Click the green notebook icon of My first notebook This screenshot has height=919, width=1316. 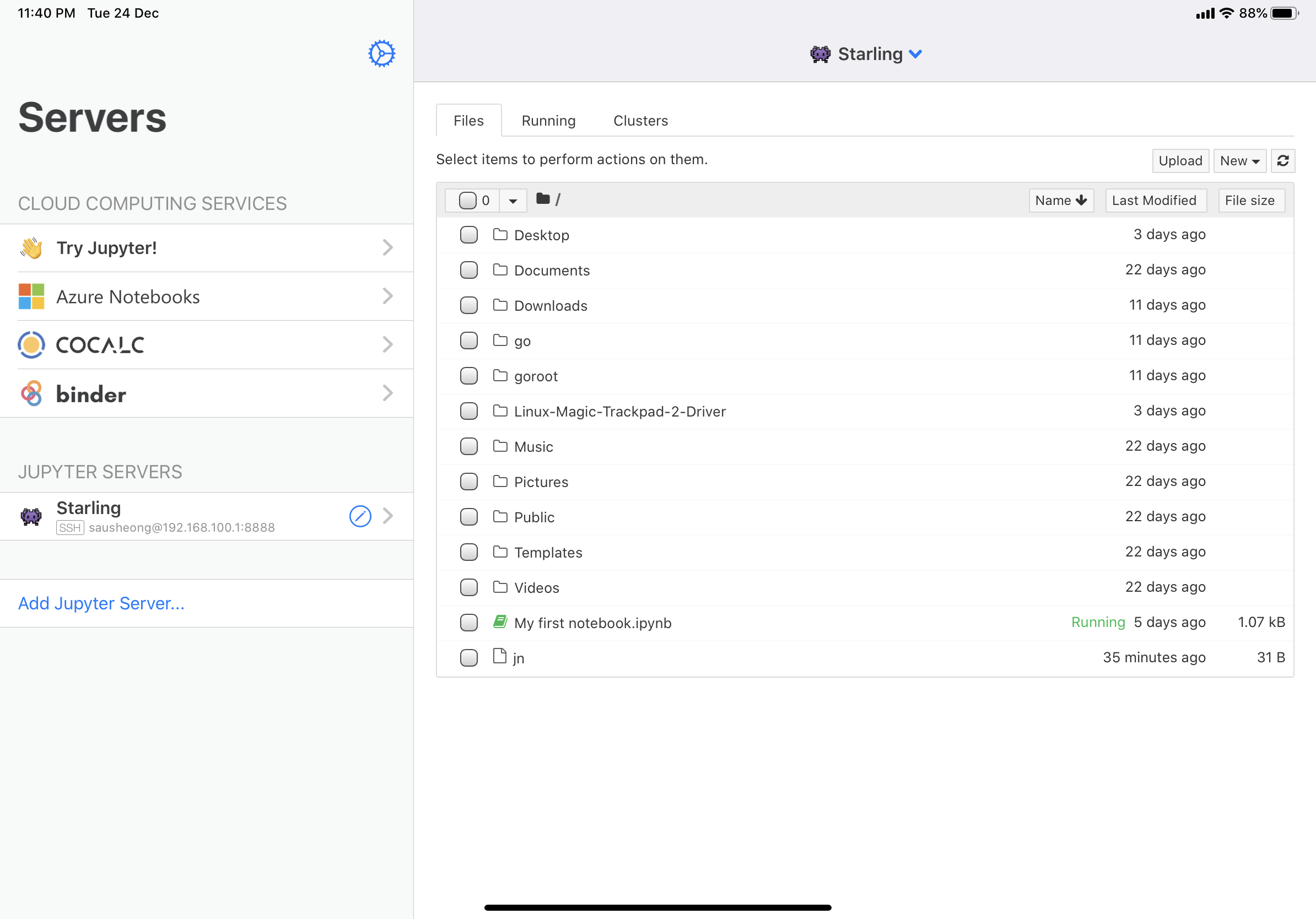(500, 621)
